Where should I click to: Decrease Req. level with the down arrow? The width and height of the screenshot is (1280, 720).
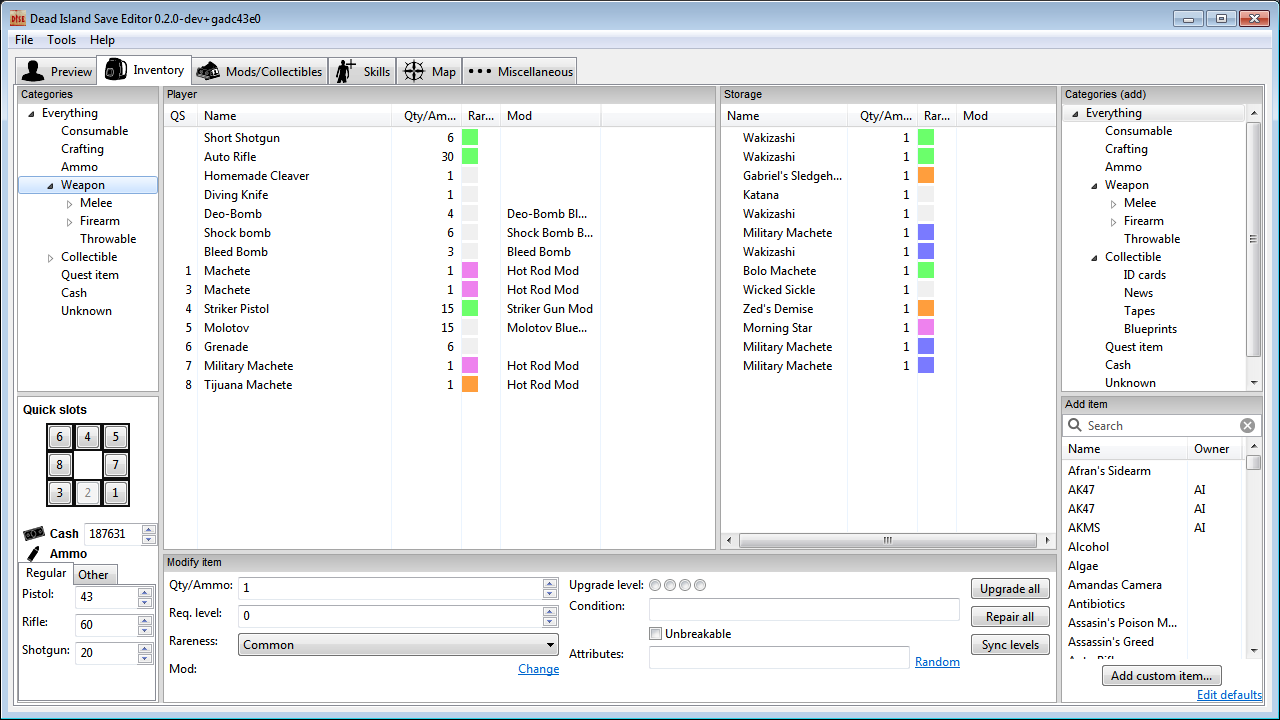[549, 621]
